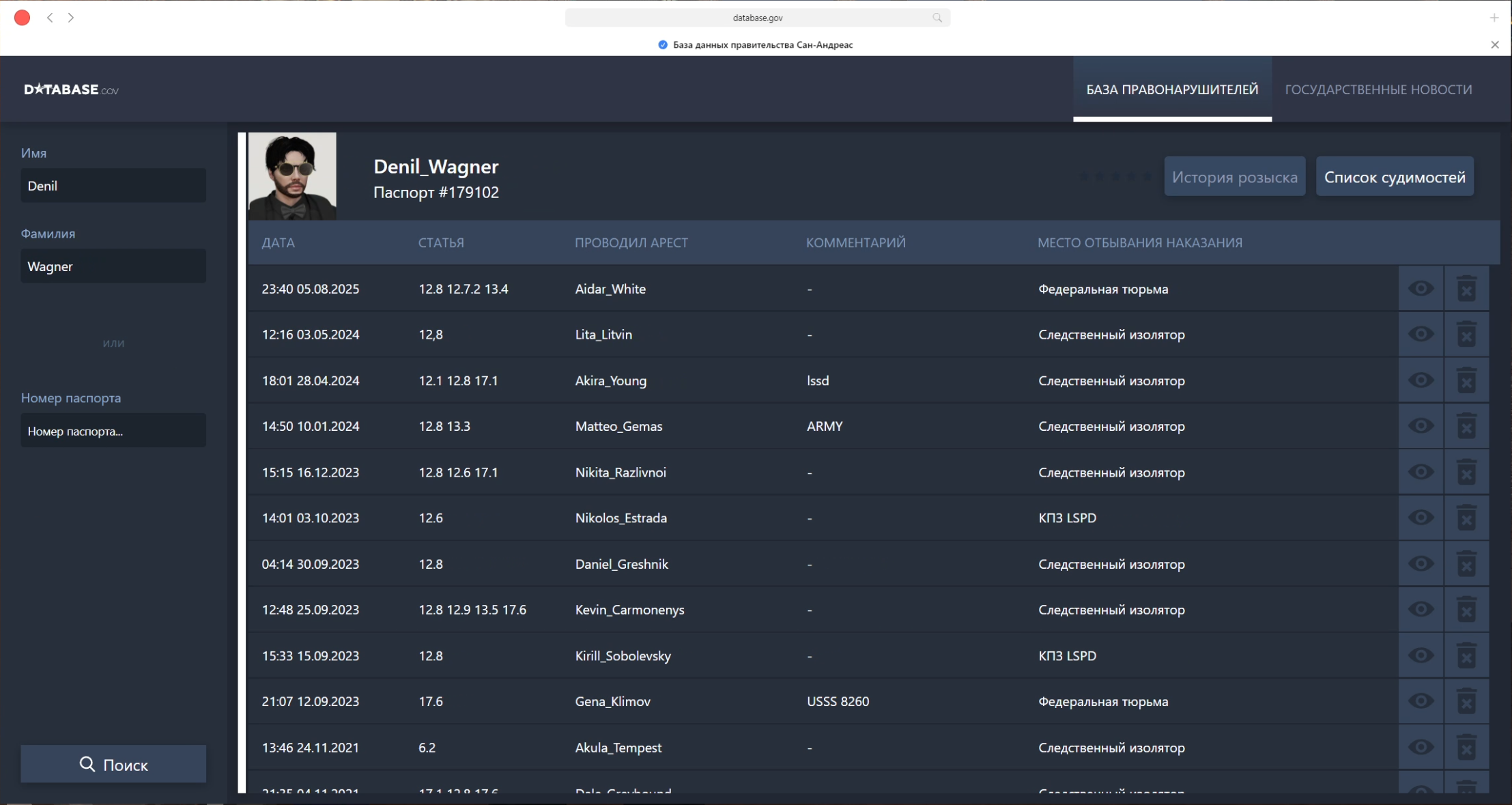Delete the Aidar_White arrest record
The width and height of the screenshot is (1512, 805).
pyautogui.click(x=1466, y=289)
